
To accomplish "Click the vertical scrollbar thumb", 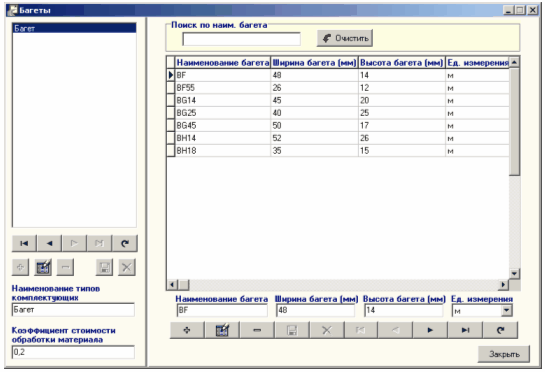I will point(514,122).
